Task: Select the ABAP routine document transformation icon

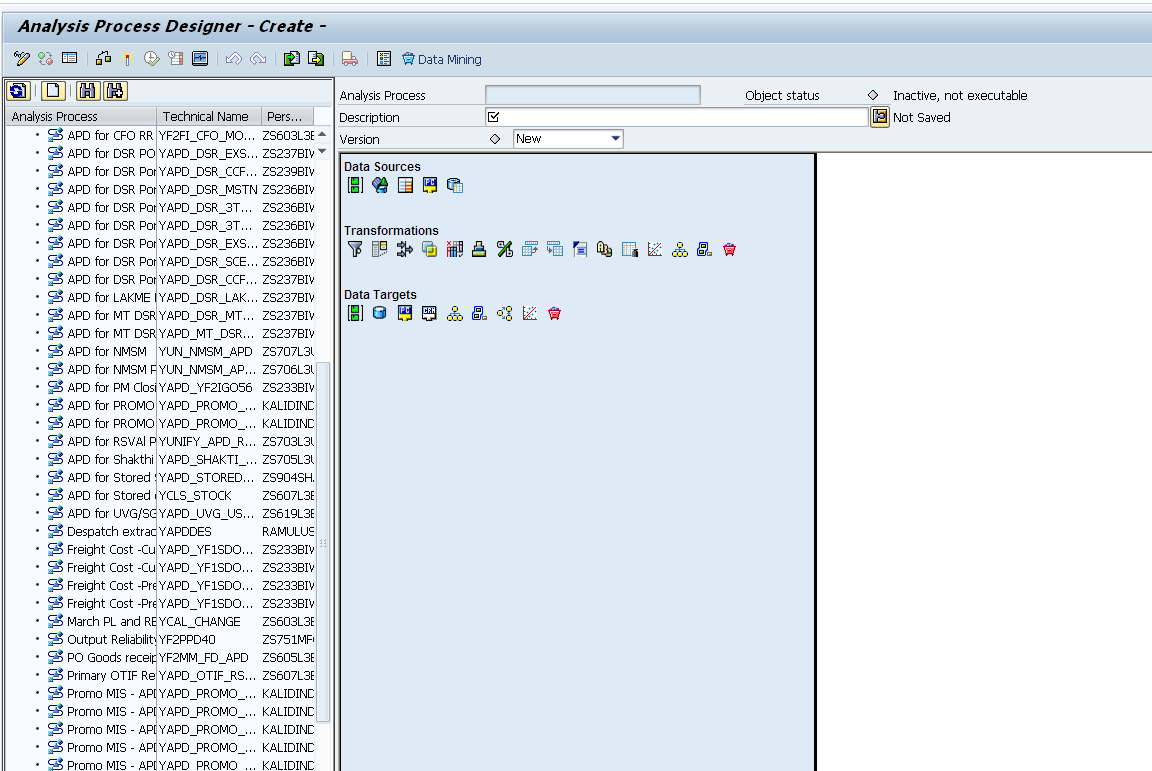Action: (x=580, y=249)
